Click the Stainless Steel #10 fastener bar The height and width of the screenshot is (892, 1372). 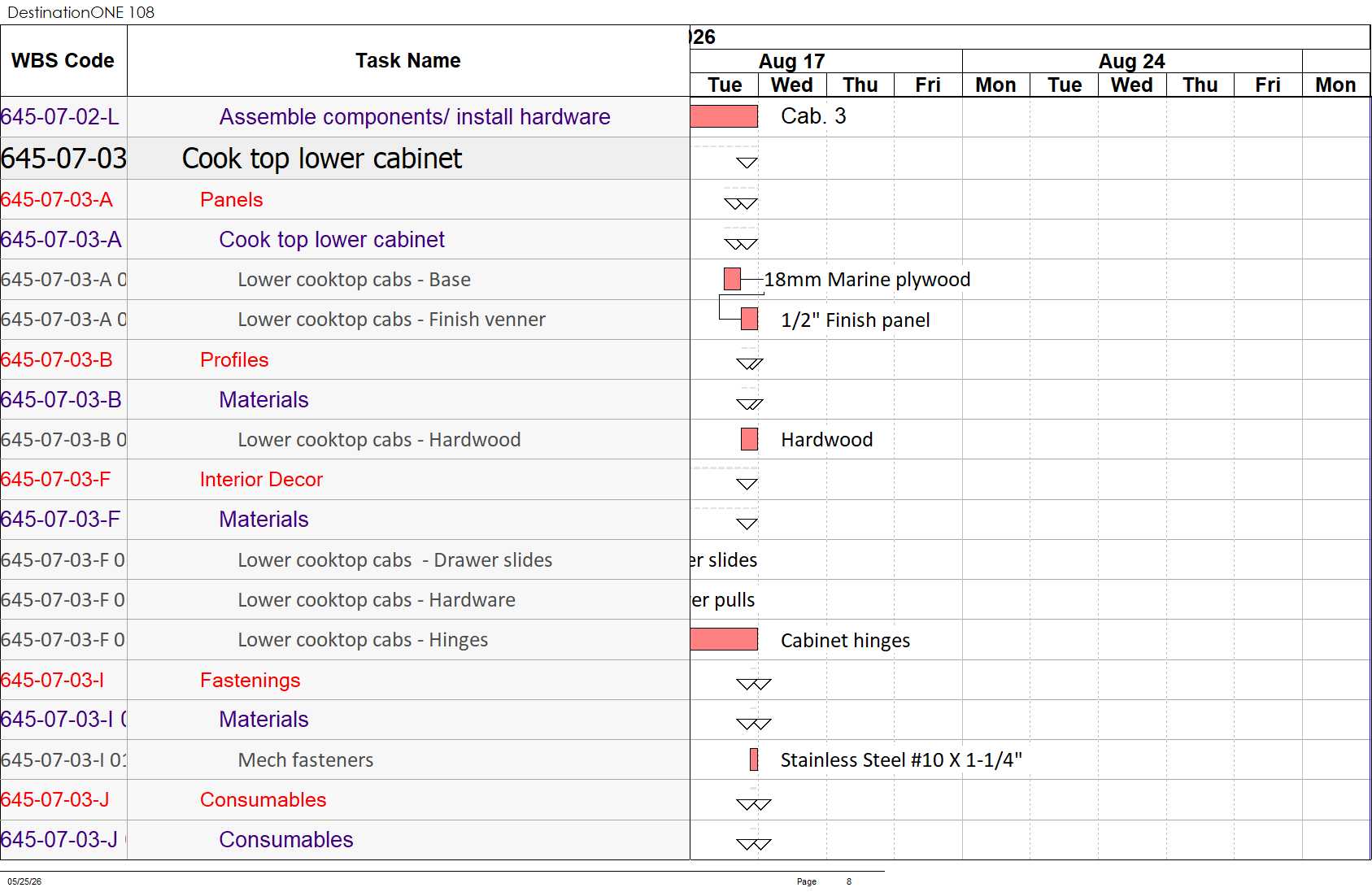[x=754, y=759]
